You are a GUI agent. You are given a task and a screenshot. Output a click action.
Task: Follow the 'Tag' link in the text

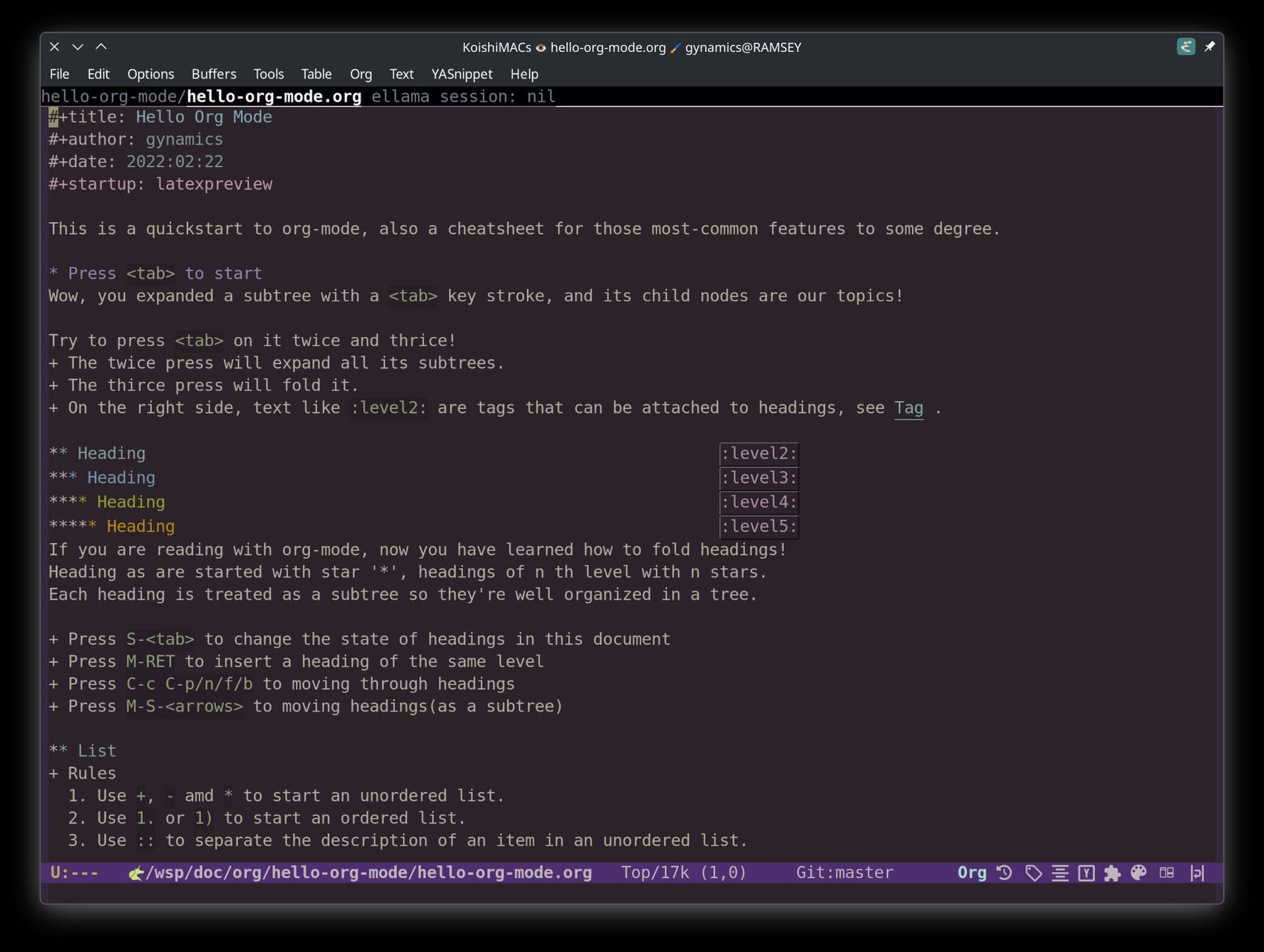pyautogui.click(x=908, y=408)
